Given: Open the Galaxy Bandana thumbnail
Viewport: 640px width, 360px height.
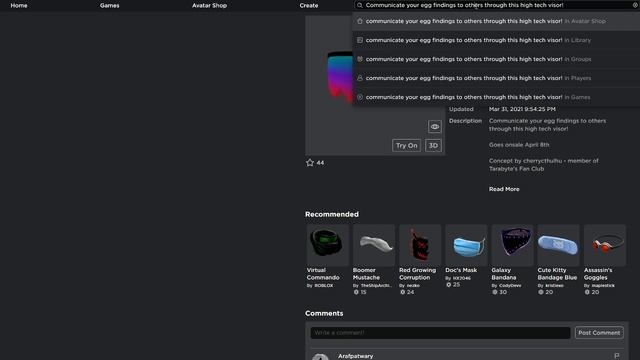Looking at the screenshot, I should pos(512,245).
